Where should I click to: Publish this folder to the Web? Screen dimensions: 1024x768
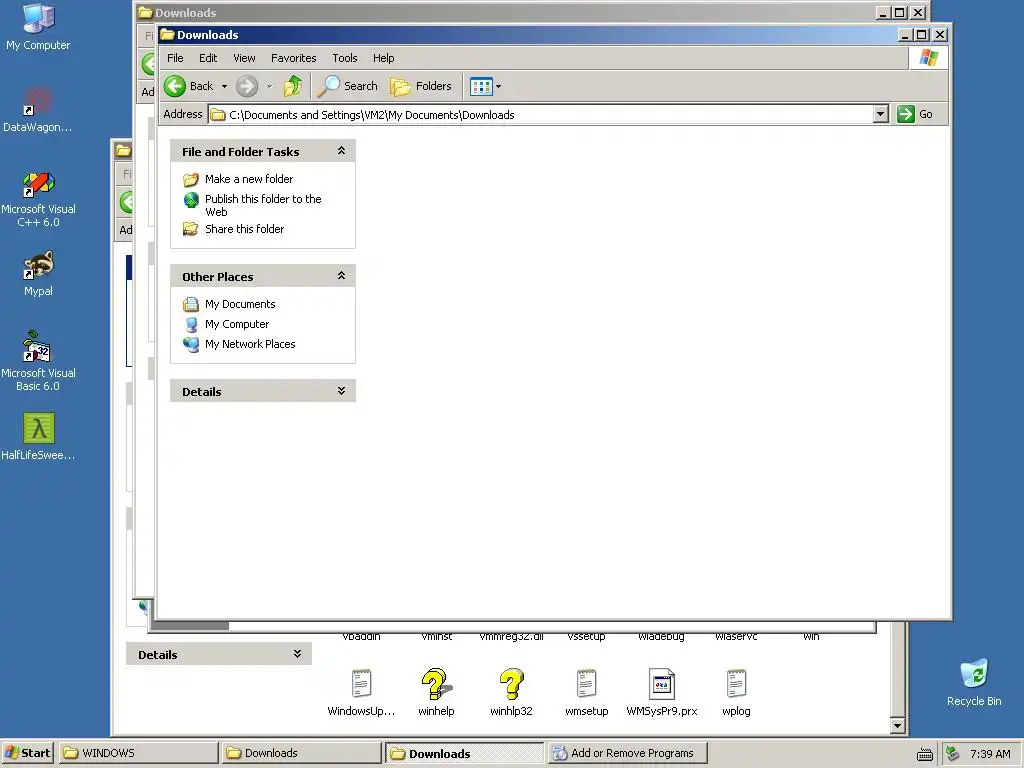(x=263, y=205)
